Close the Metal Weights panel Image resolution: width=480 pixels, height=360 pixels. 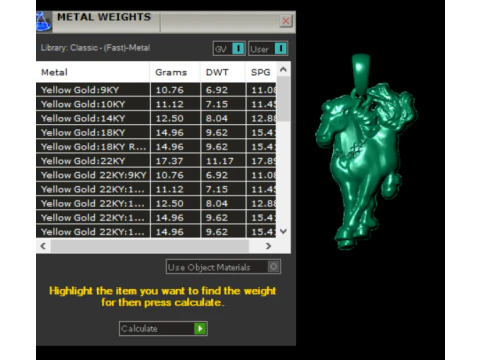point(286,21)
